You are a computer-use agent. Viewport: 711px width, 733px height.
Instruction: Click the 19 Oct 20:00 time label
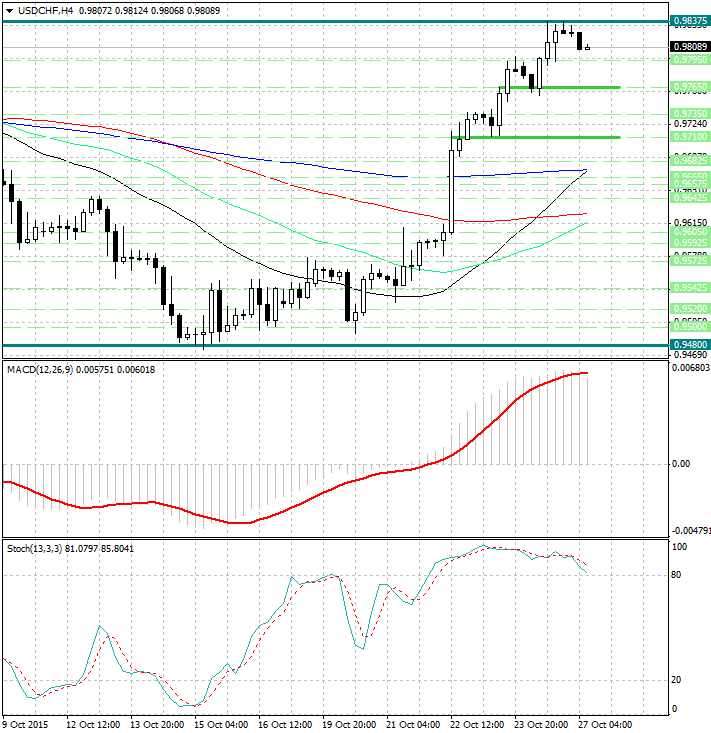pyautogui.click(x=349, y=725)
